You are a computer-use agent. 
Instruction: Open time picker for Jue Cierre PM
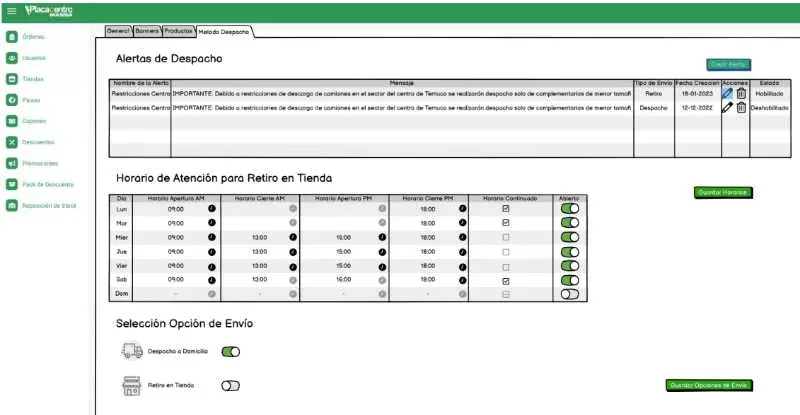click(463, 252)
